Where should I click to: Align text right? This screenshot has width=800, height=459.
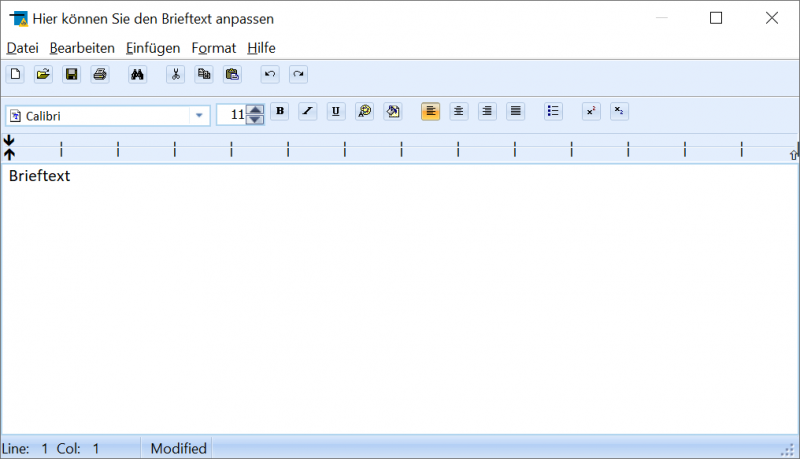pos(487,111)
